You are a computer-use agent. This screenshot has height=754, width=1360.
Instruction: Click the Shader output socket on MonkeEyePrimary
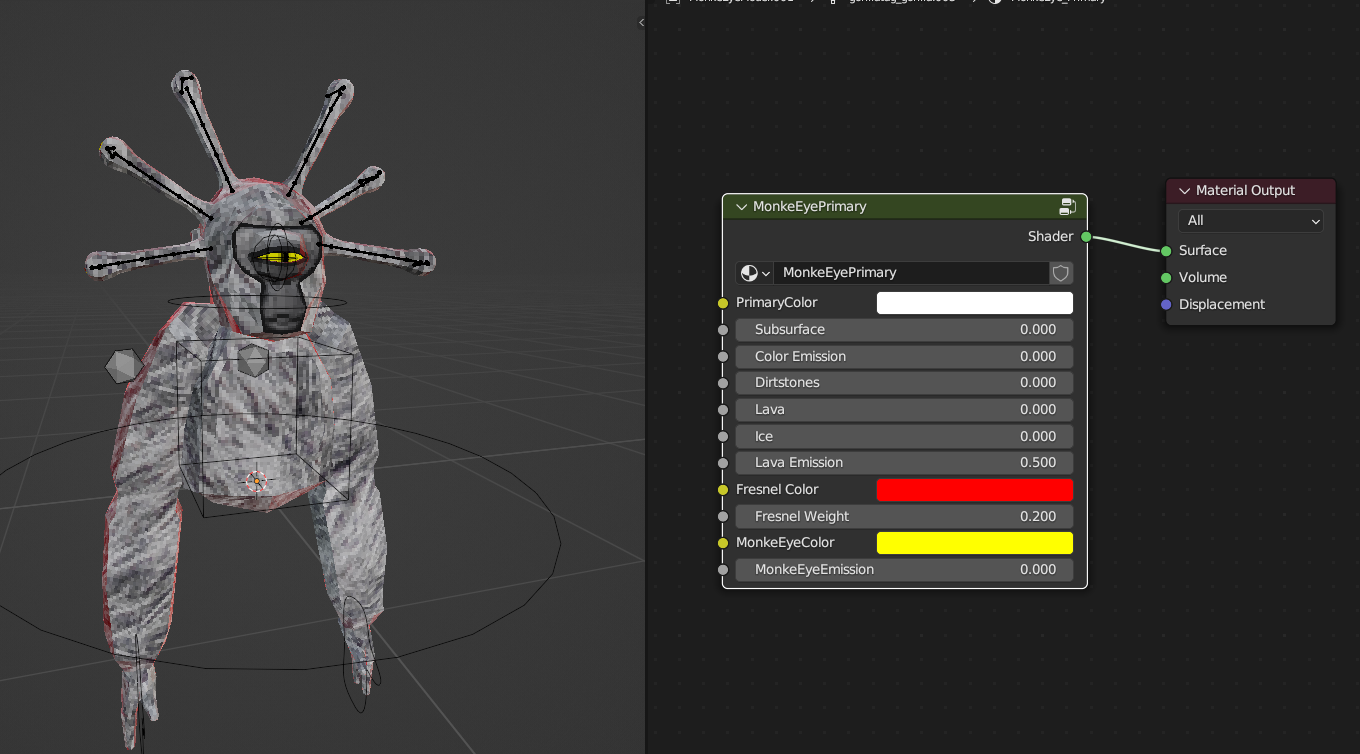pos(1085,237)
